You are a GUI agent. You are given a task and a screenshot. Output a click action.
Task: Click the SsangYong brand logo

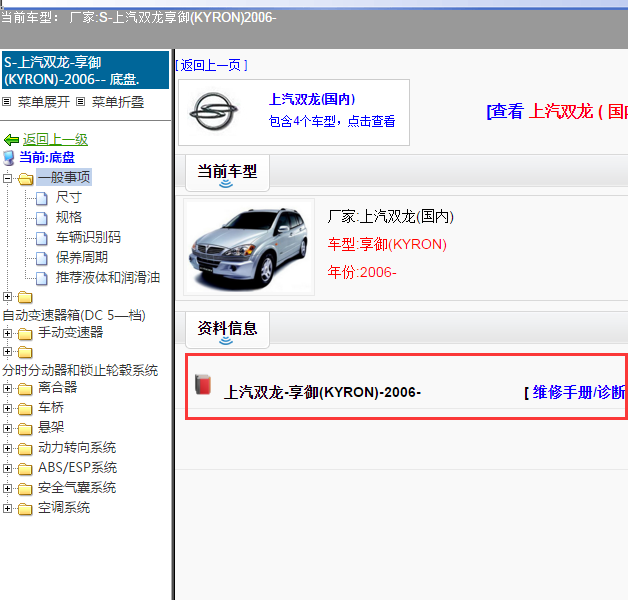(x=213, y=111)
